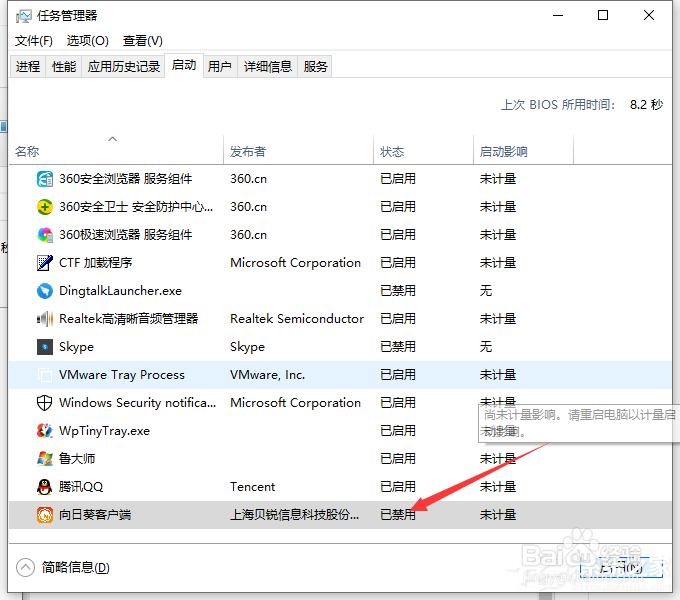Sort by the 启动影响 column header
This screenshot has width=680, height=600.
click(523, 150)
